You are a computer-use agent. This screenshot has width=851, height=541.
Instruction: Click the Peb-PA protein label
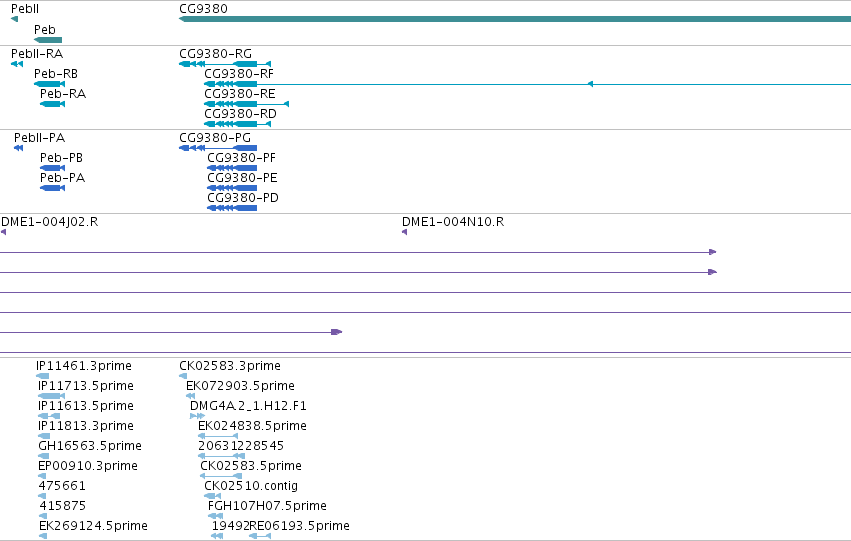62,178
